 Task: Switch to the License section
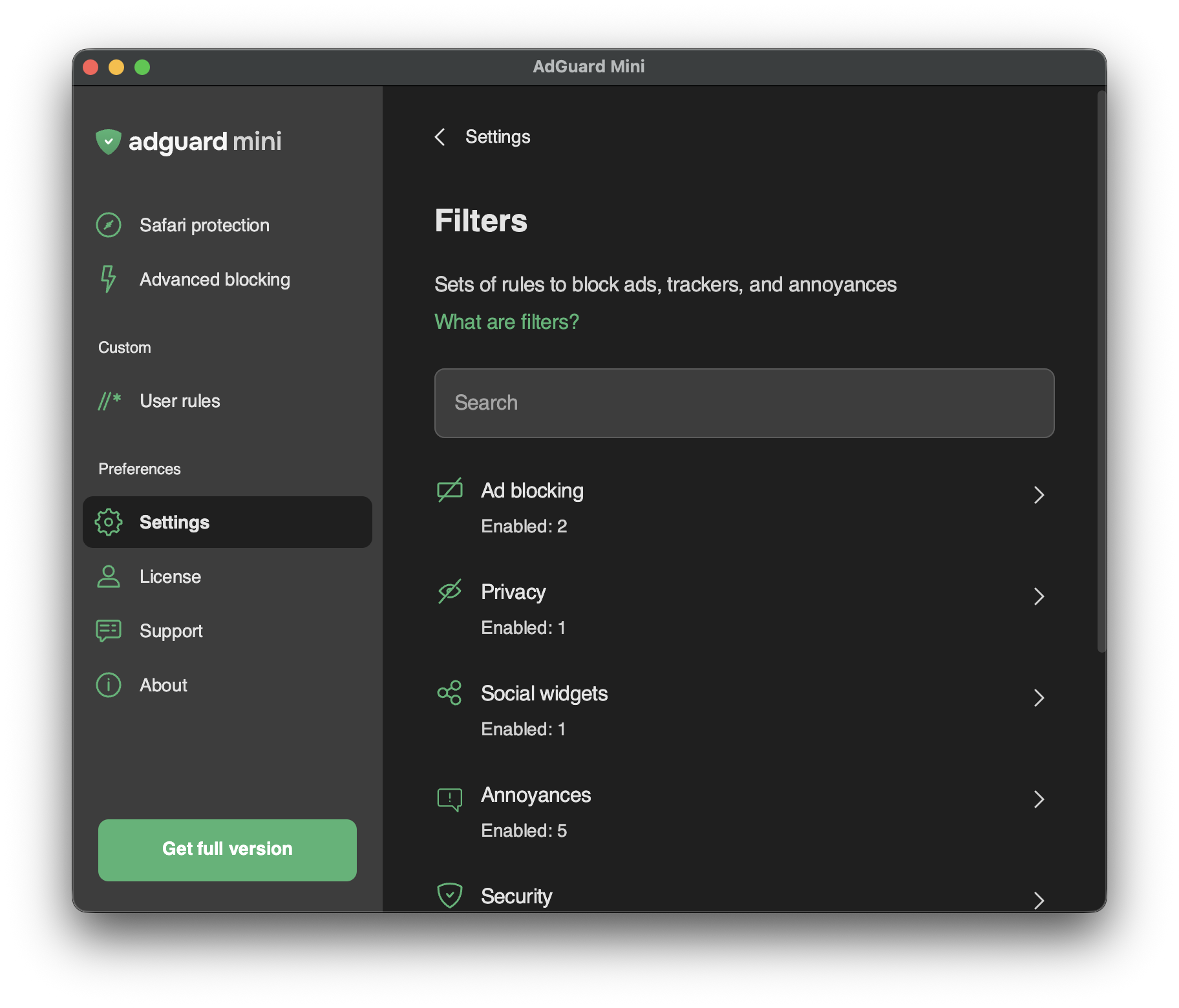[170, 576]
